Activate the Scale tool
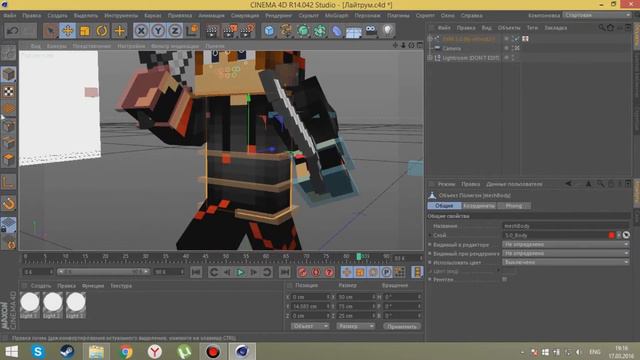The image size is (640, 360). [x=84, y=31]
